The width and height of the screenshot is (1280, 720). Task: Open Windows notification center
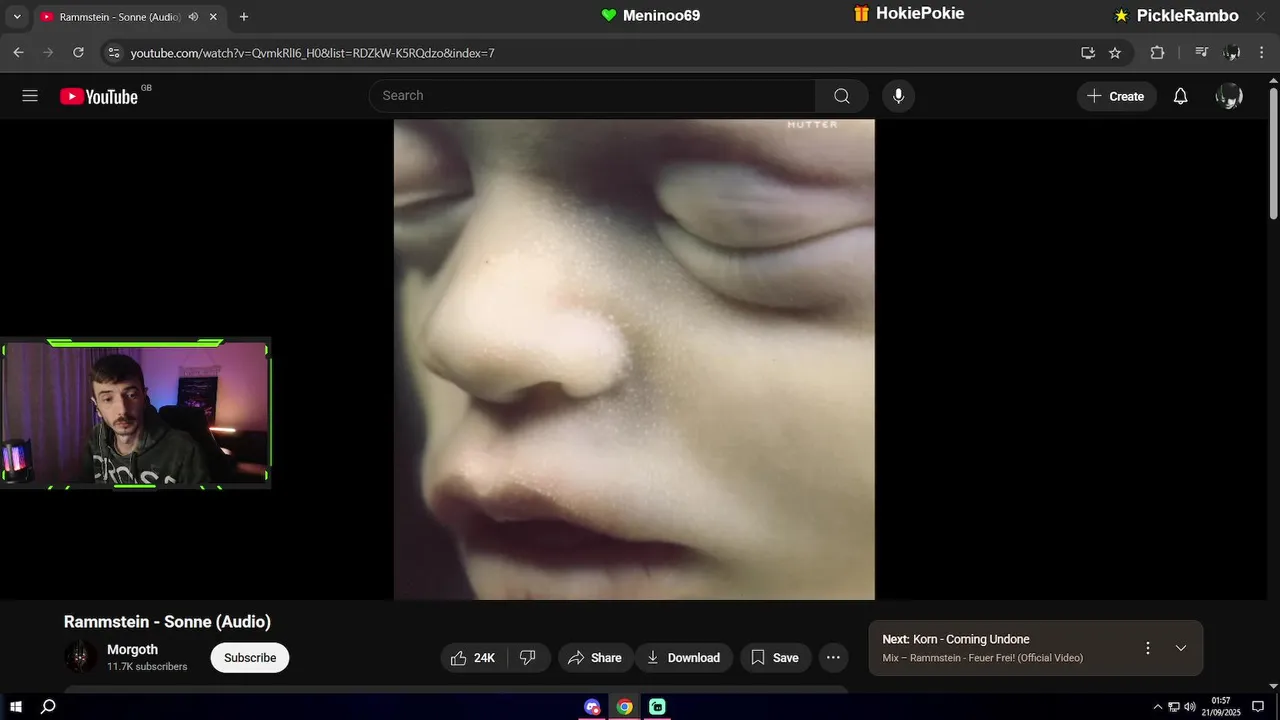click(1258, 707)
